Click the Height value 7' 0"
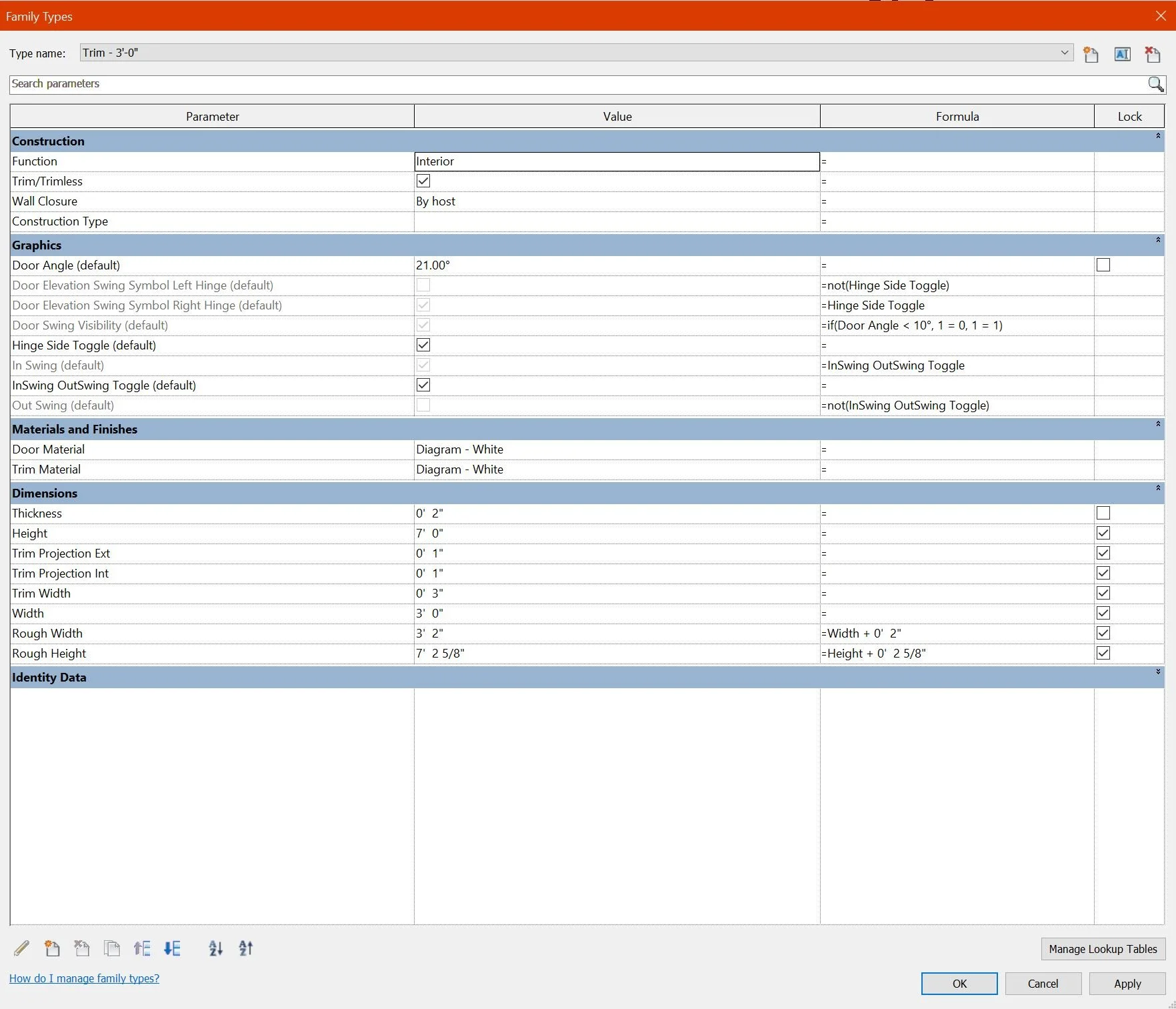Image resolution: width=1176 pixels, height=1009 pixels. (617, 534)
